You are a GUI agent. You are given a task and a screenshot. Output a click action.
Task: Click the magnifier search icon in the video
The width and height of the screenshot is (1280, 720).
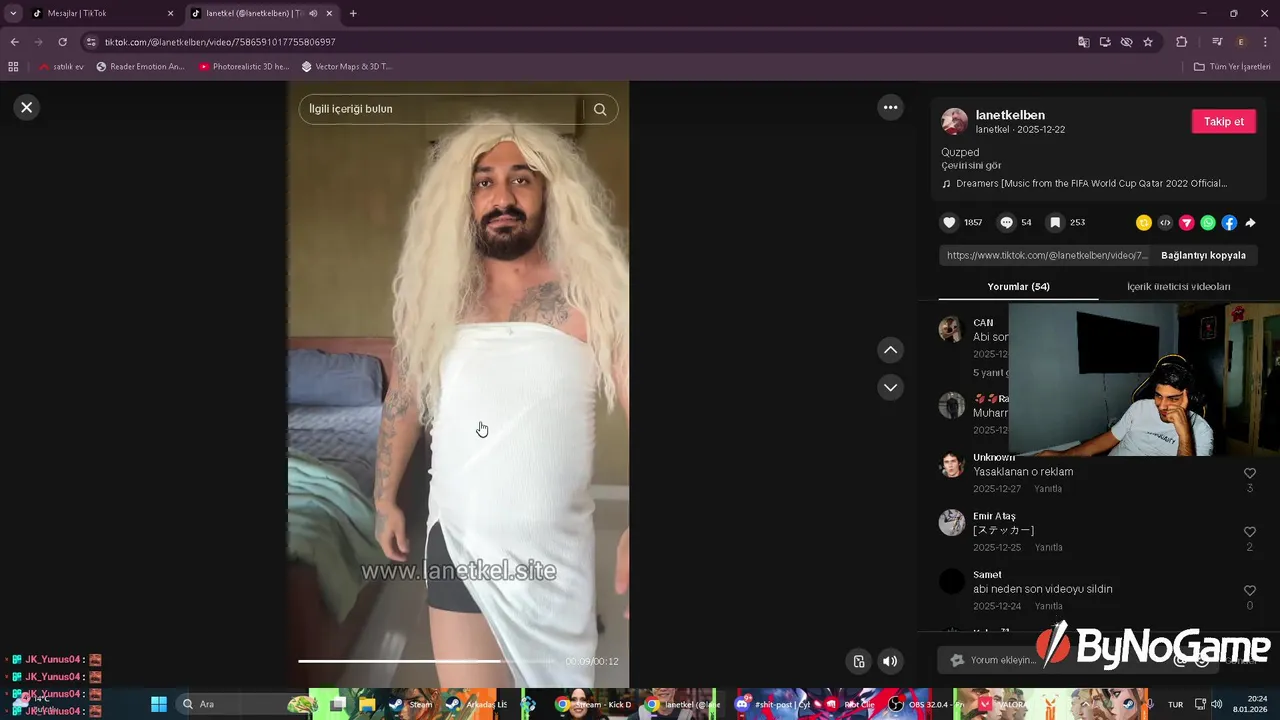(600, 110)
